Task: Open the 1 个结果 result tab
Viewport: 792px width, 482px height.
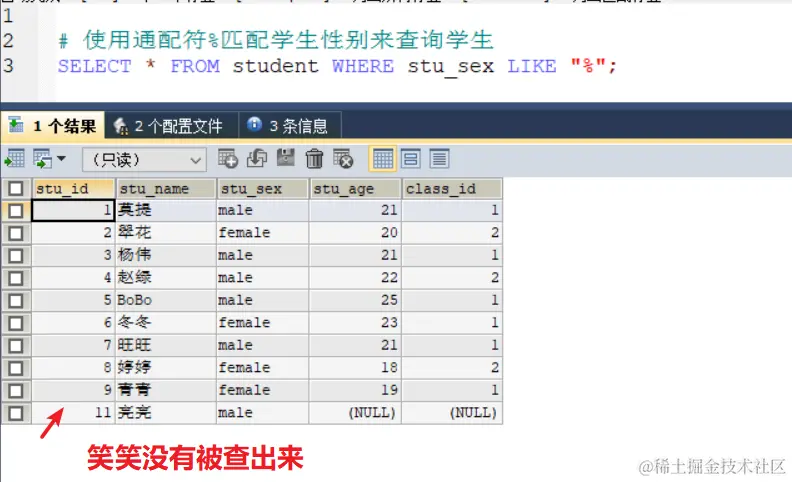Action: (53, 126)
